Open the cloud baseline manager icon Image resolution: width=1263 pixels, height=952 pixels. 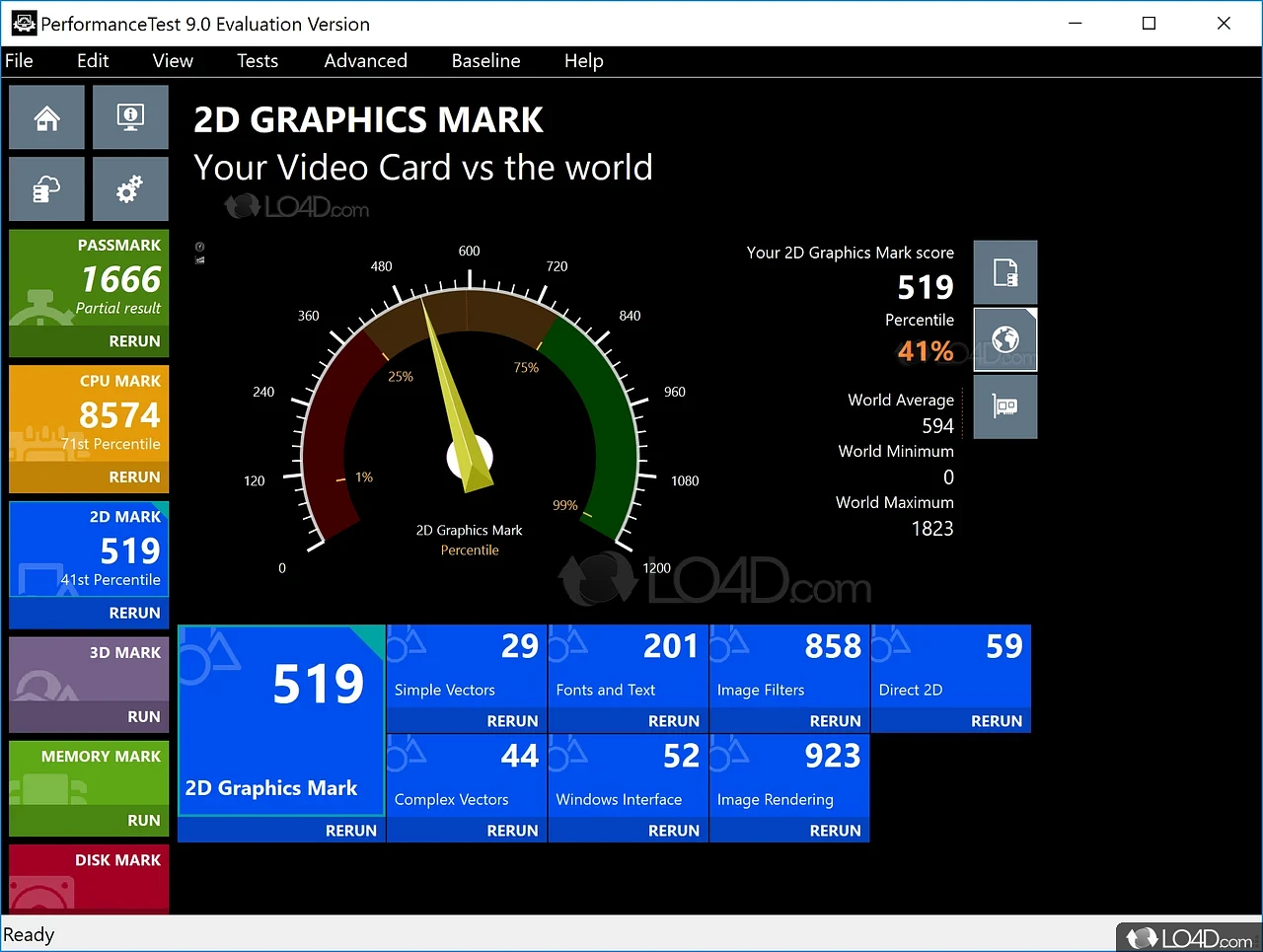tap(46, 188)
